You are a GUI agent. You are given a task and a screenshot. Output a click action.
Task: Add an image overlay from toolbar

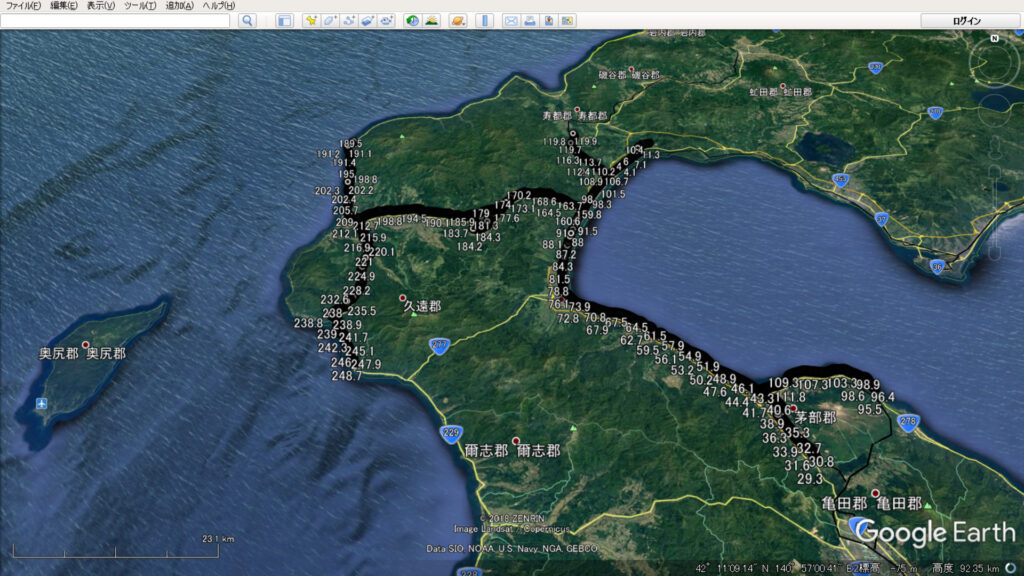coord(367,20)
